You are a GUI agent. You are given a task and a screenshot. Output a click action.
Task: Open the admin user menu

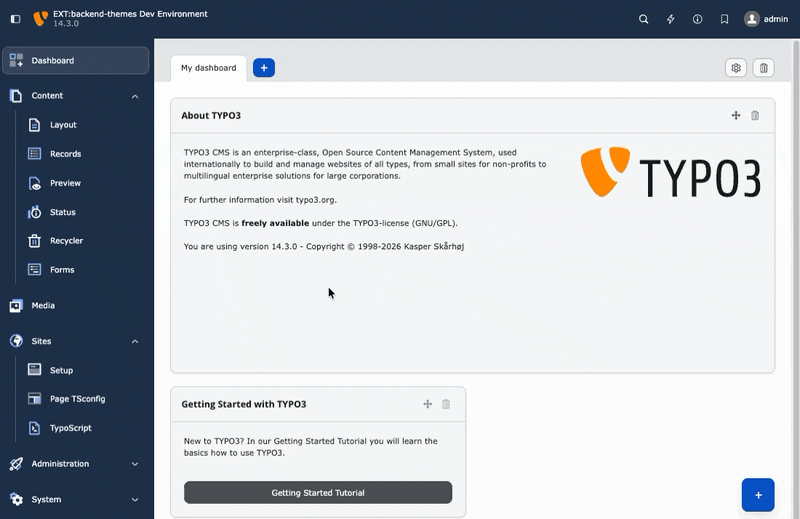pos(766,19)
